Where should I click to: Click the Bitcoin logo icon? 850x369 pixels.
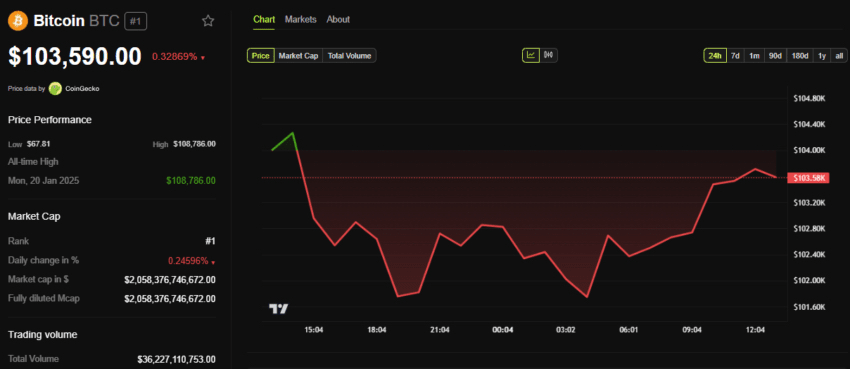pos(18,21)
